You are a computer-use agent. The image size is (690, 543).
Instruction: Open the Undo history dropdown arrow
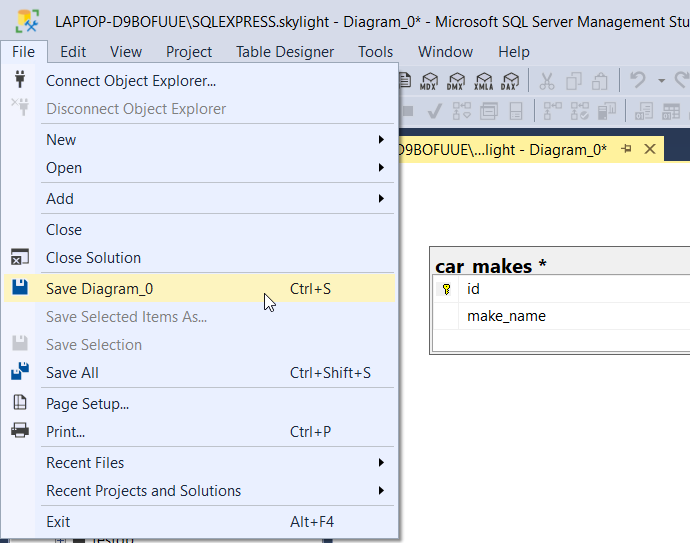(x=661, y=82)
